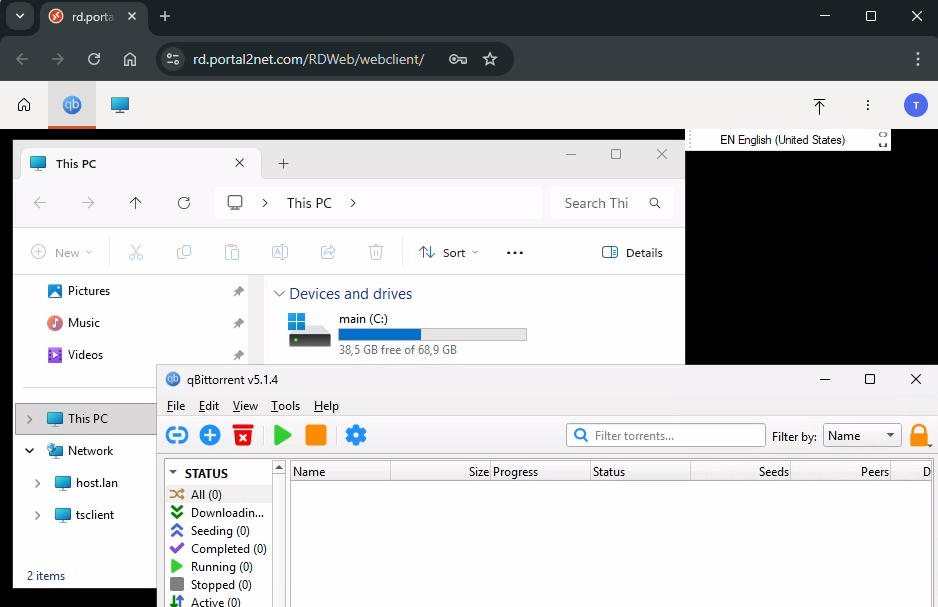
Task: Select the qBittorrent app in RD webclient bar
Action: [x=72, y=105]
